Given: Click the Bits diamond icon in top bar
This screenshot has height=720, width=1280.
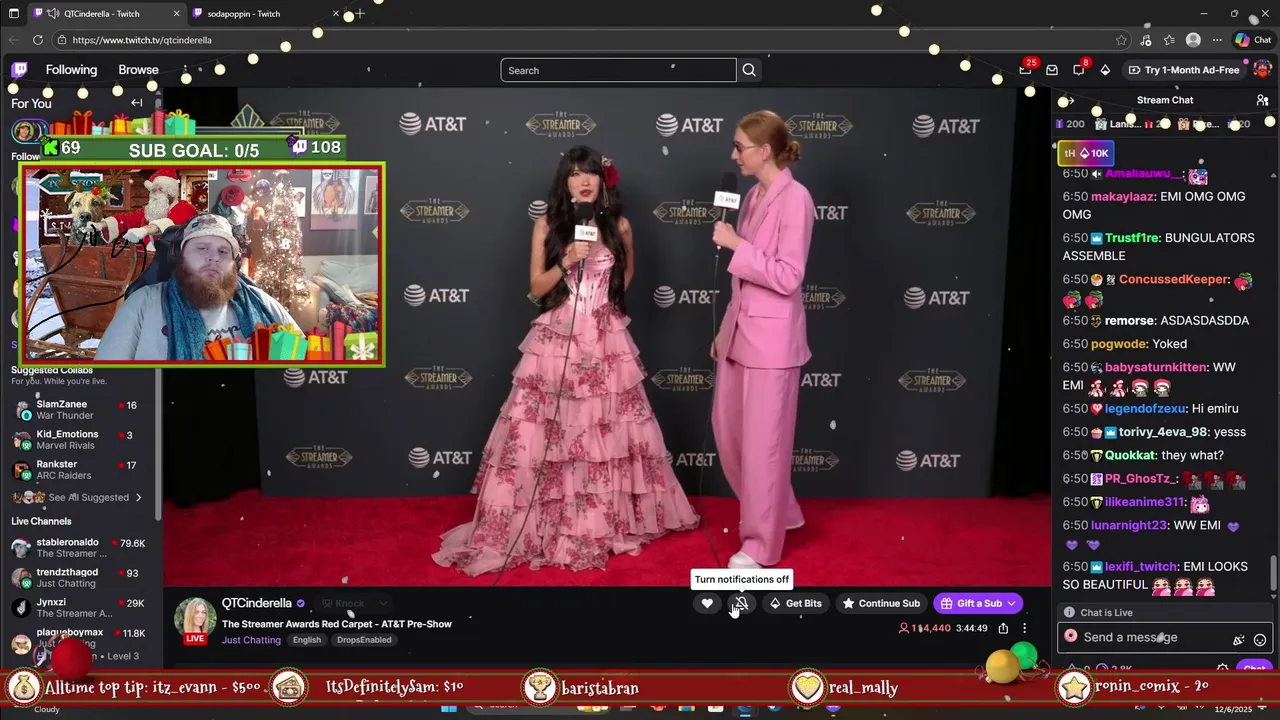Looking at the screenshot, I should pos(1105,70).
